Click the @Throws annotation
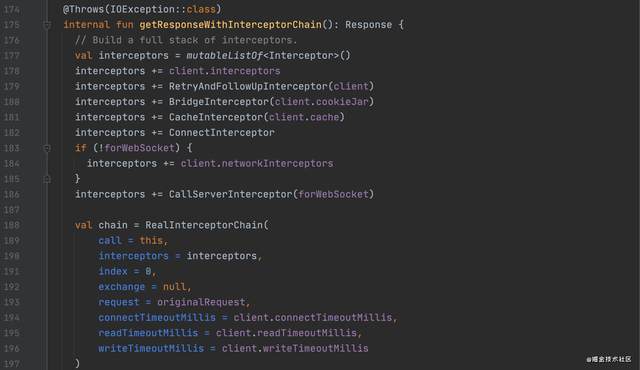 coord(83,9)
